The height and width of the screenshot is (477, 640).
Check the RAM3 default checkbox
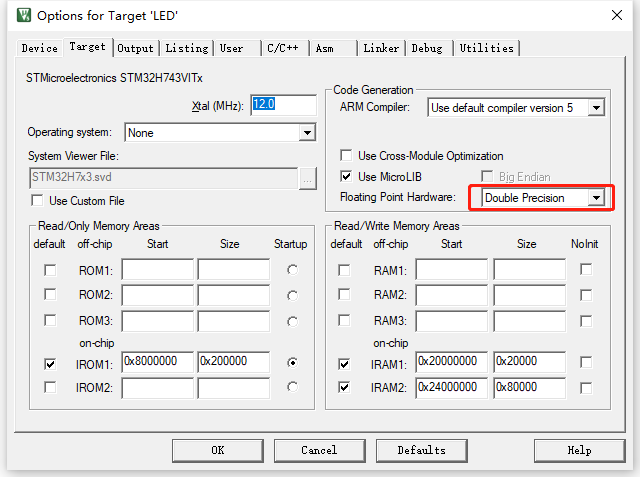coord(344,320)
